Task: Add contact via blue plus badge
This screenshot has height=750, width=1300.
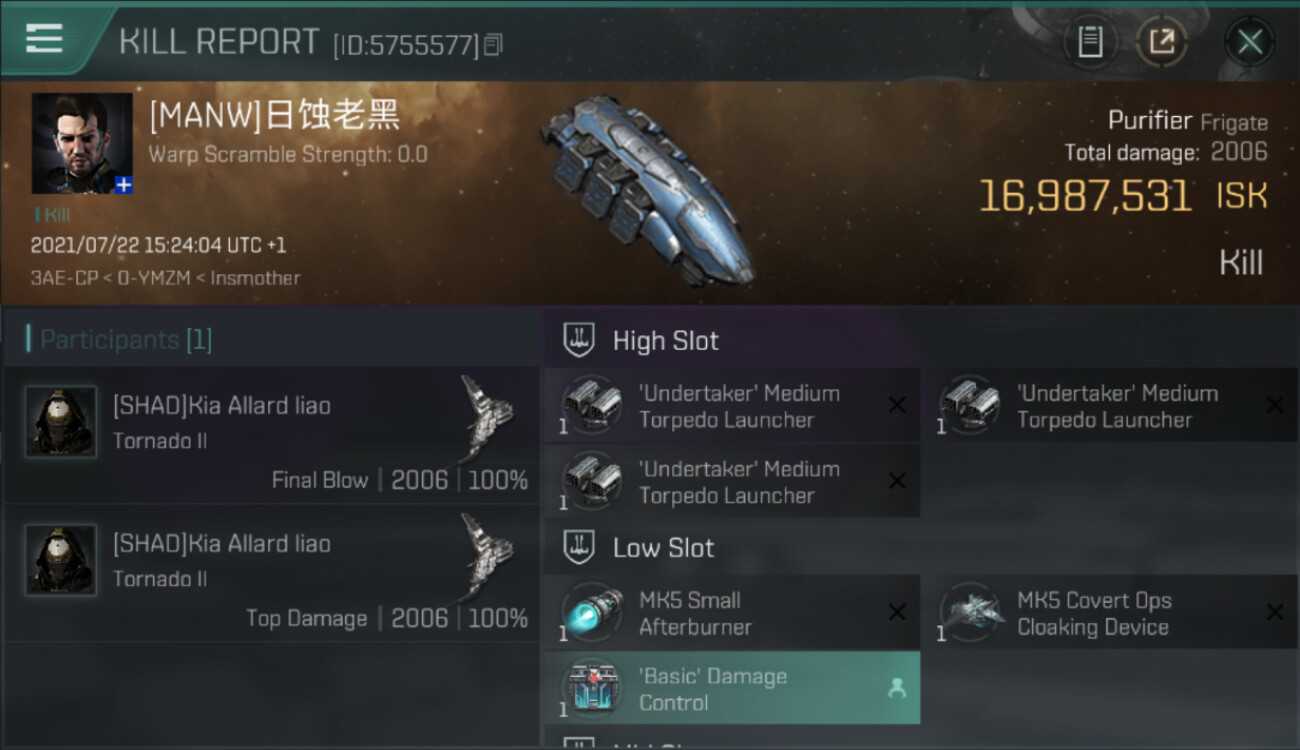Action: [x=123, y=185]
